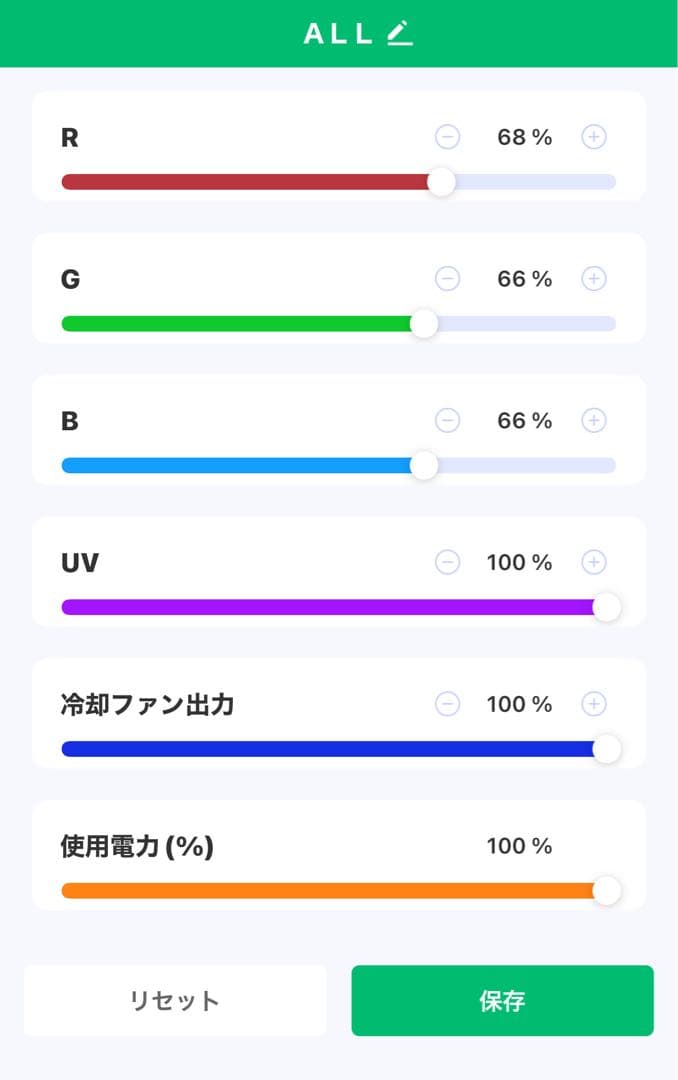Screen dimensions: 678x1080
Task: Decrease 冷却ファン出力 using its minus control
Action: (x=447, y=704)
